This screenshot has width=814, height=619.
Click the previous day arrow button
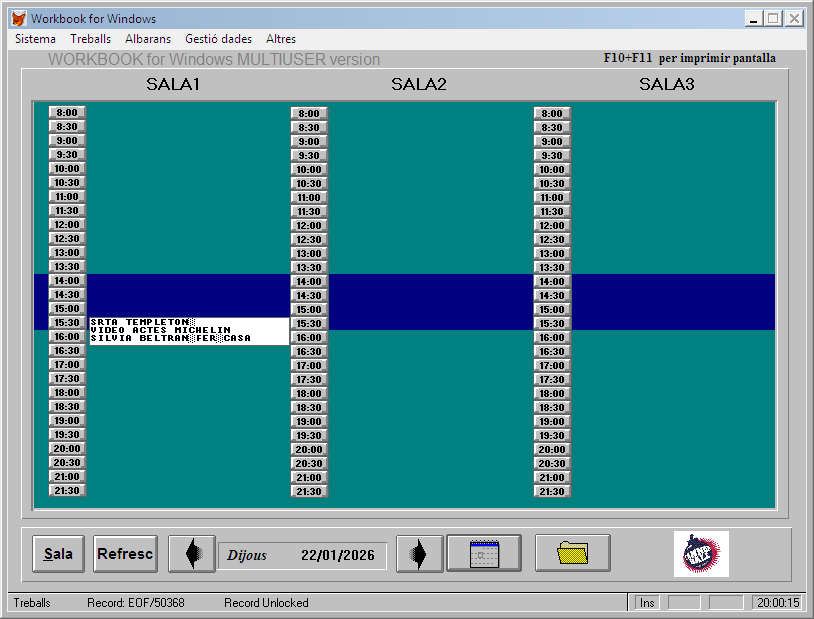point(191,554)
